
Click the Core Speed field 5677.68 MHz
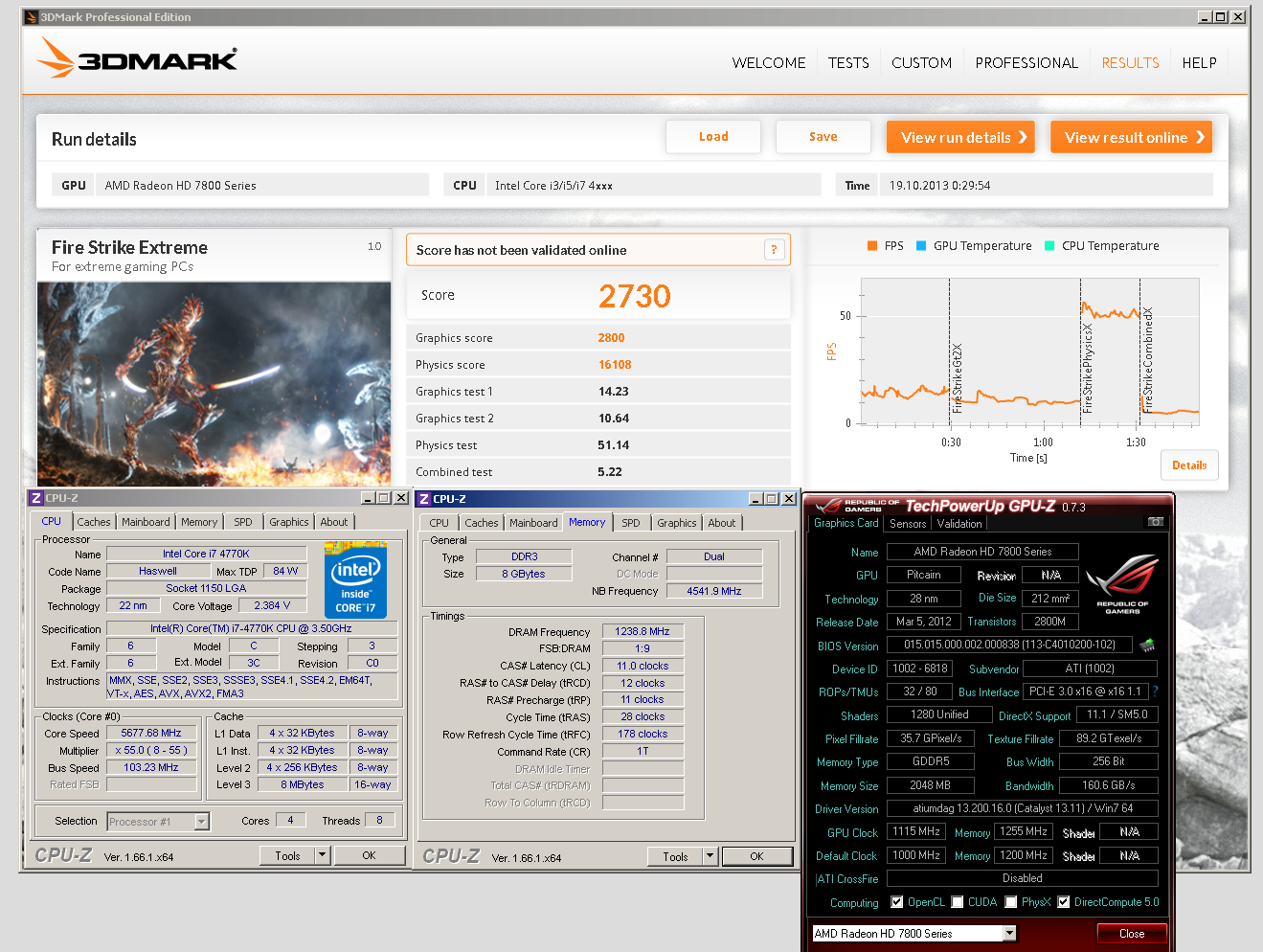151,733
